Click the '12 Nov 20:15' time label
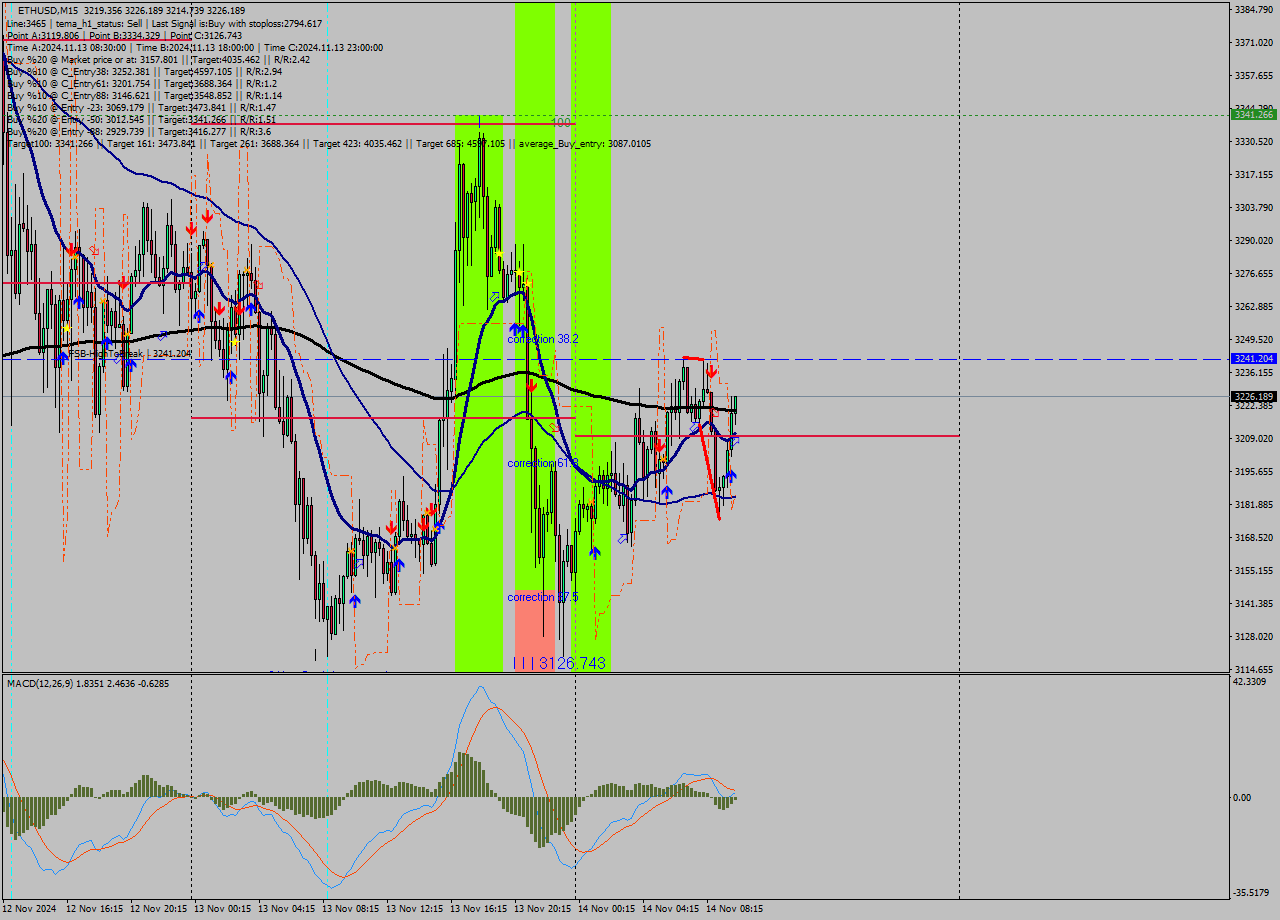The height and width of the screenshot is (920, 1280). tap(158, 909)
